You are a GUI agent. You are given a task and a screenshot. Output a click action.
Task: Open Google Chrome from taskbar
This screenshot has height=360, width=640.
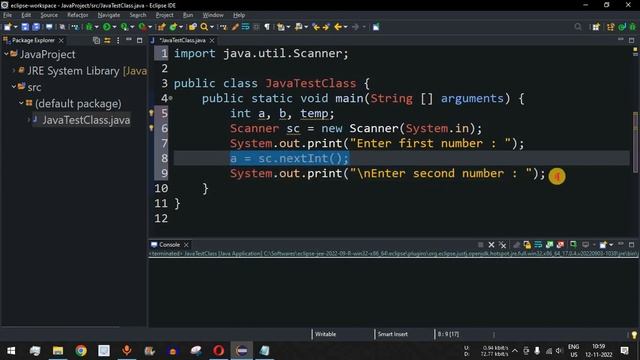click(x=81, y=351)
